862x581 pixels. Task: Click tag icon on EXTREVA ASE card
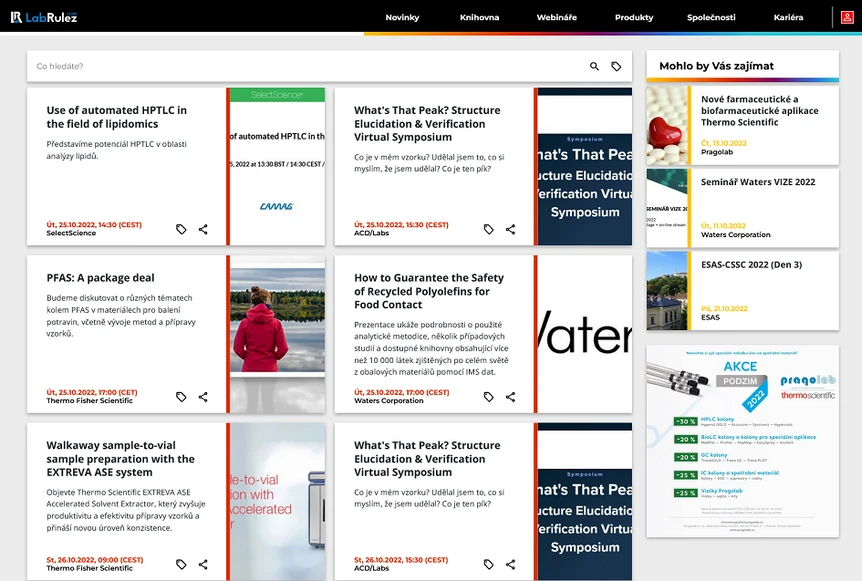pos(181,565)
